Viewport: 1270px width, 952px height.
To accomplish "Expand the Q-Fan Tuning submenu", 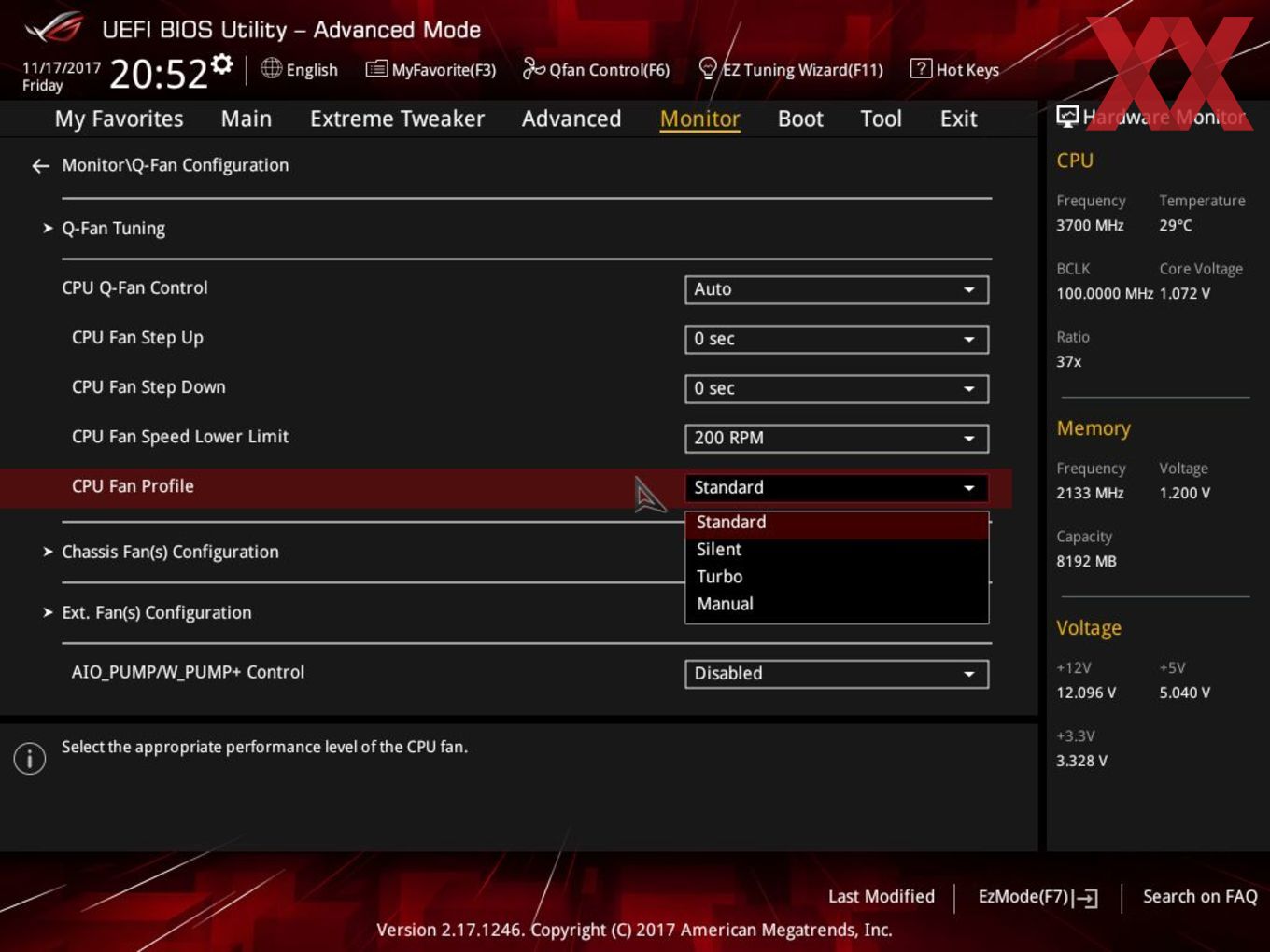I will [113, 229].
